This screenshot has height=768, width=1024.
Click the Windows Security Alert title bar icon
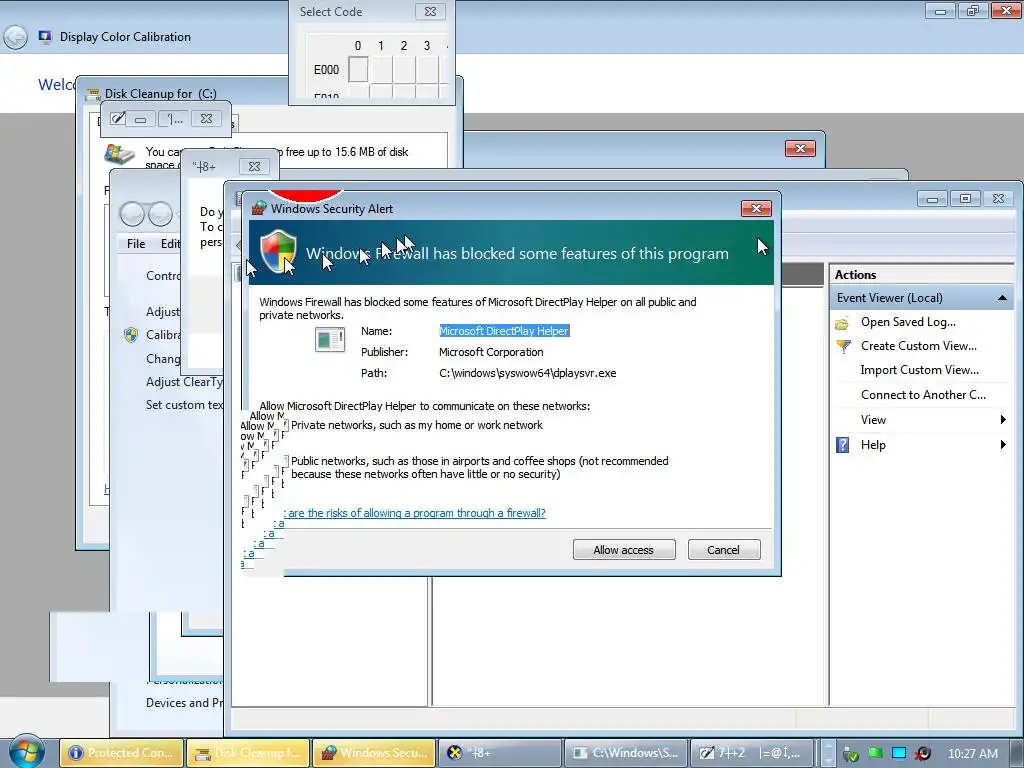pos(259,208)
